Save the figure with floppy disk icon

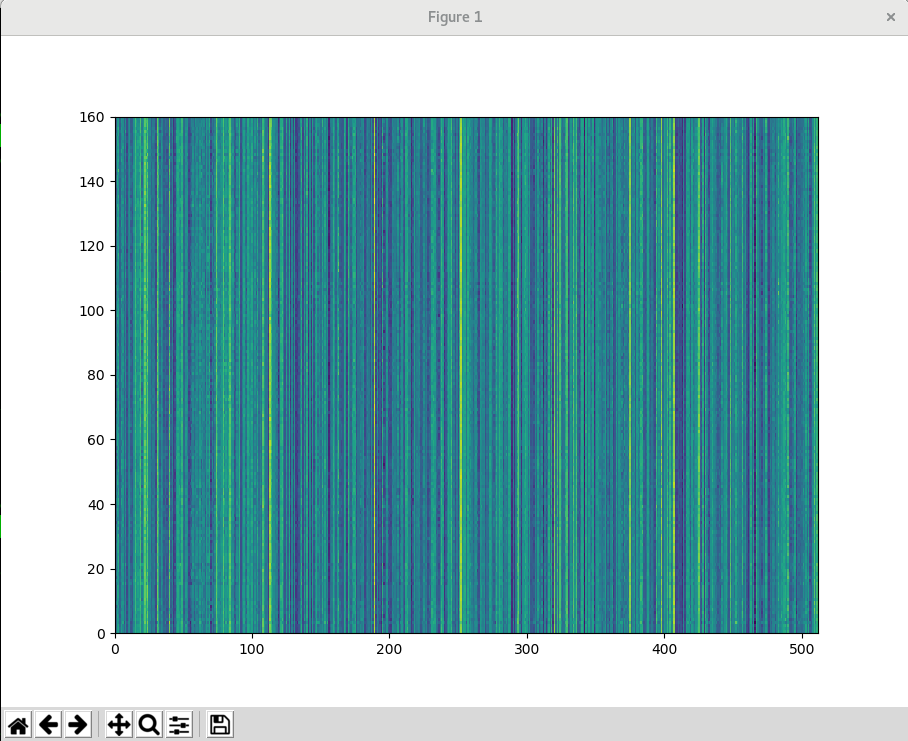click(x=220, y=725)
